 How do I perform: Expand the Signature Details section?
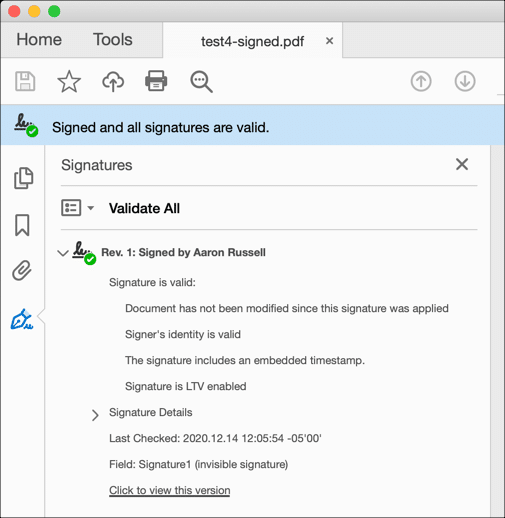tap(95, 415)
